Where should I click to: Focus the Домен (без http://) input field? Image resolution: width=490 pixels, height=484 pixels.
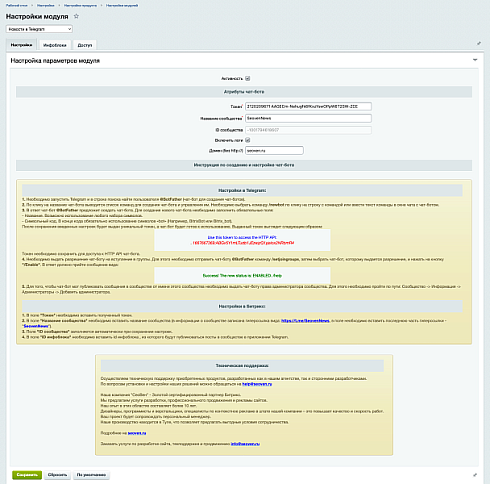click(x=274, y=150)
